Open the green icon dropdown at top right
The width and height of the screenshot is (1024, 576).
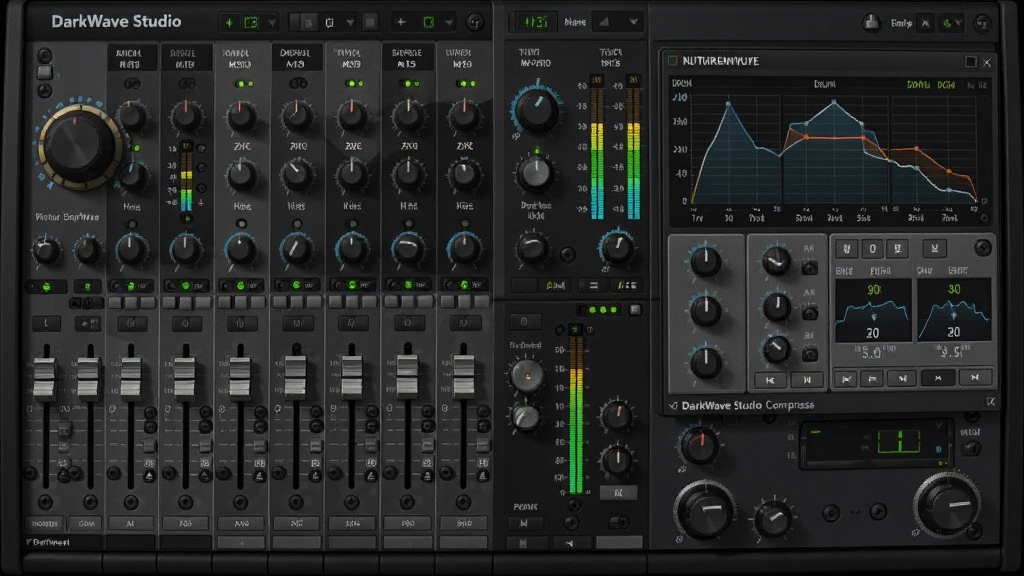click(952, 24)
